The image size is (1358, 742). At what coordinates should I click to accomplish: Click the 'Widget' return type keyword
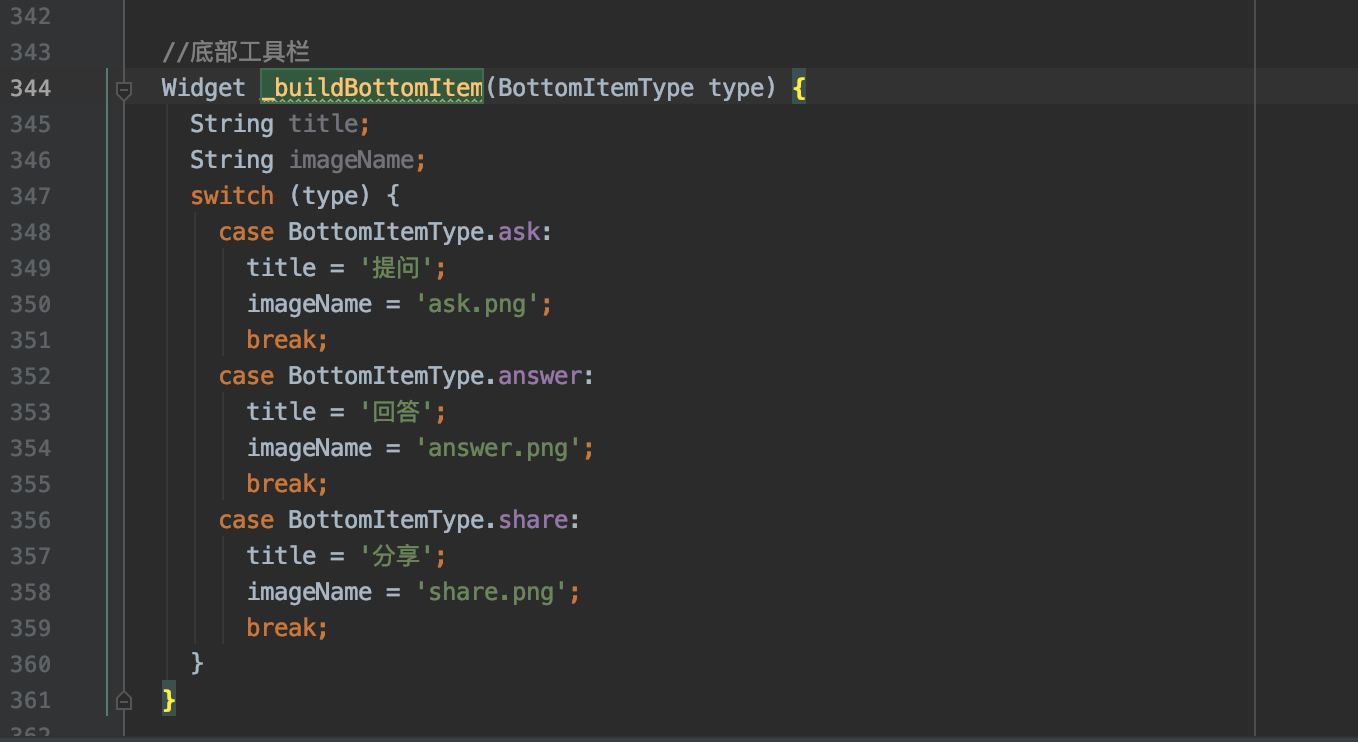pyautogui.click(x=204, y=88)
